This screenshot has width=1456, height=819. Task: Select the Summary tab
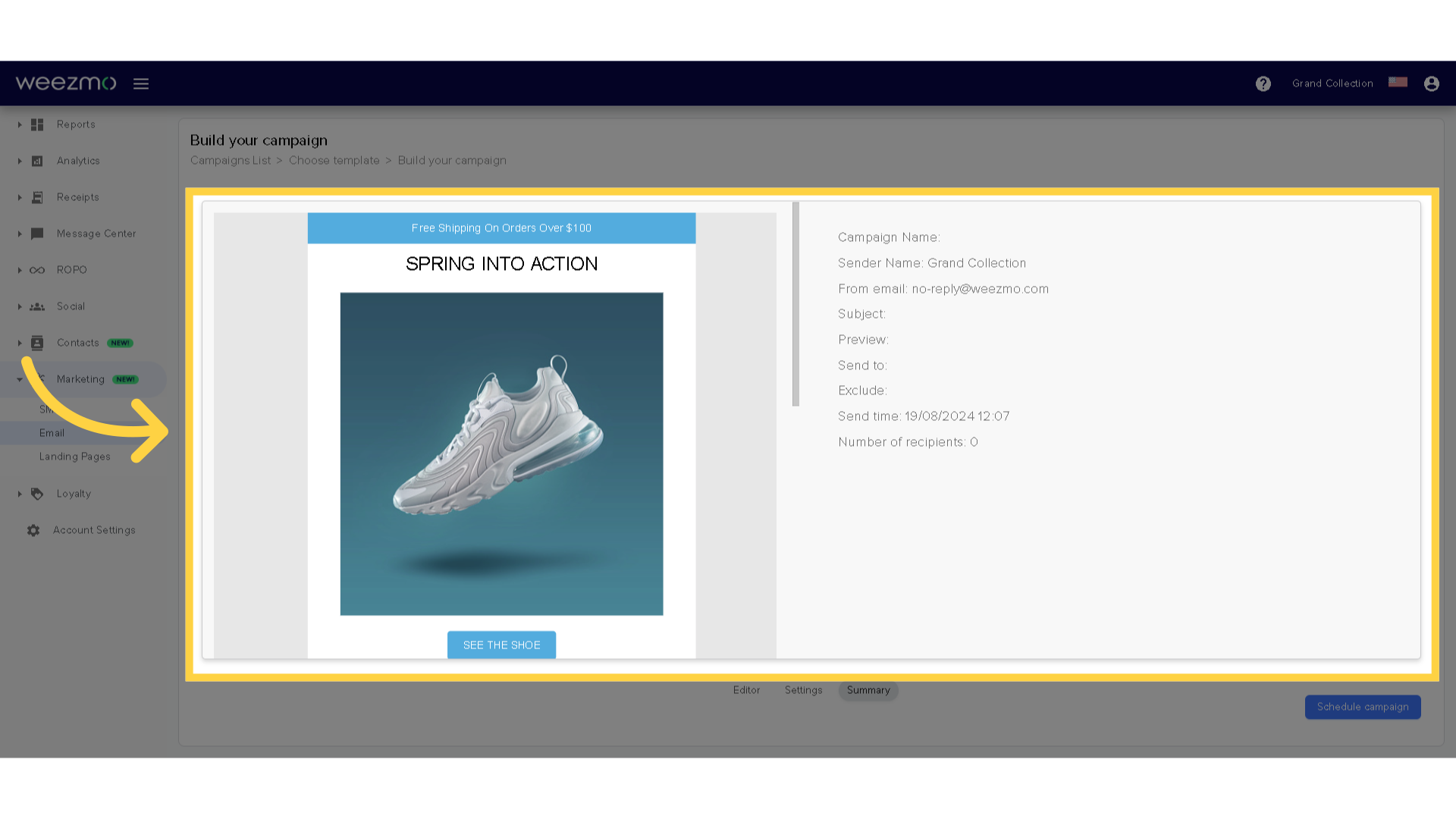pos(868,690)
